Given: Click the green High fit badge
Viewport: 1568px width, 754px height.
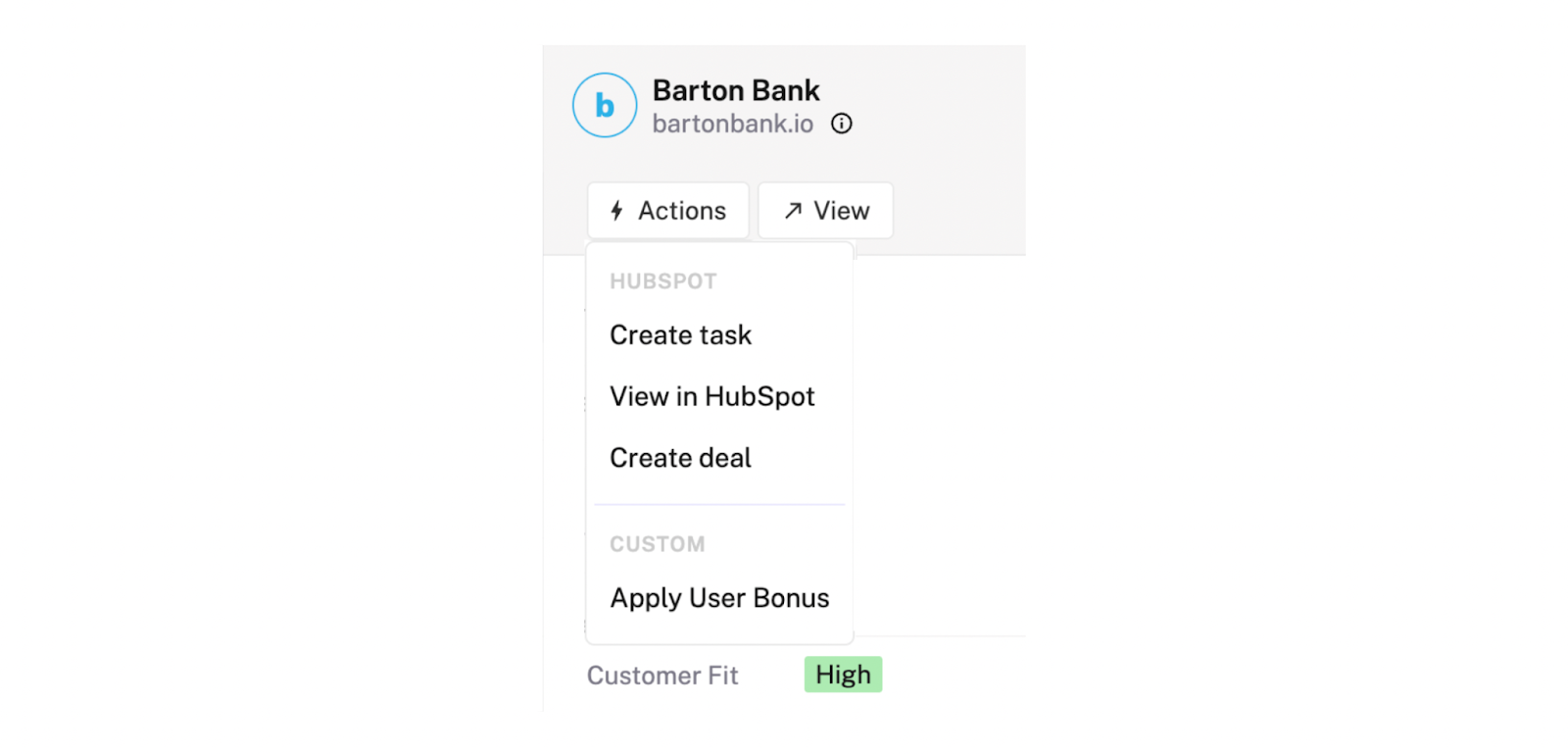Looking at the screenshot, I should (x=844, y=675).
